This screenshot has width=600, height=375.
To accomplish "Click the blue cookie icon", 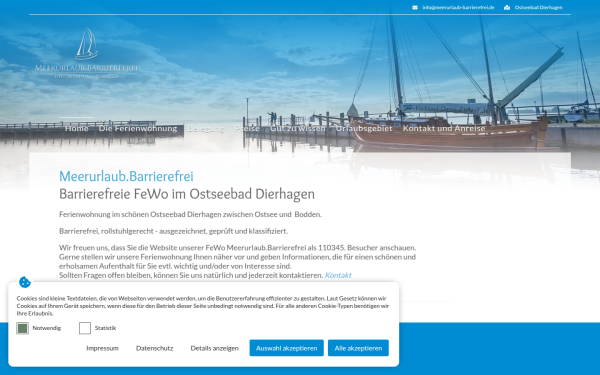I will pos(25,282).
